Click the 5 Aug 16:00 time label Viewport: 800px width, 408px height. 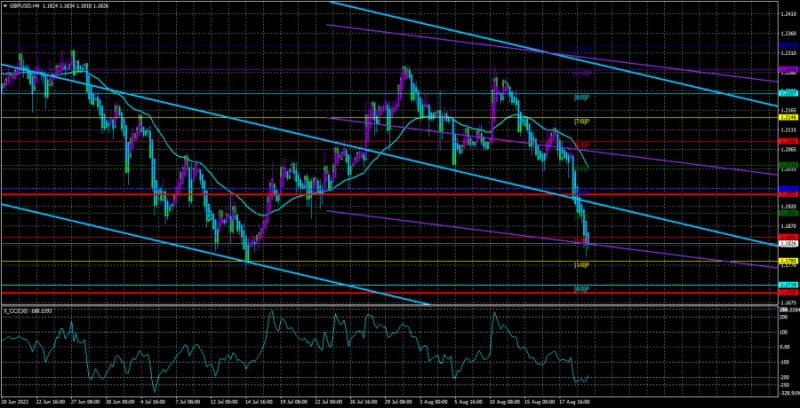466,402
